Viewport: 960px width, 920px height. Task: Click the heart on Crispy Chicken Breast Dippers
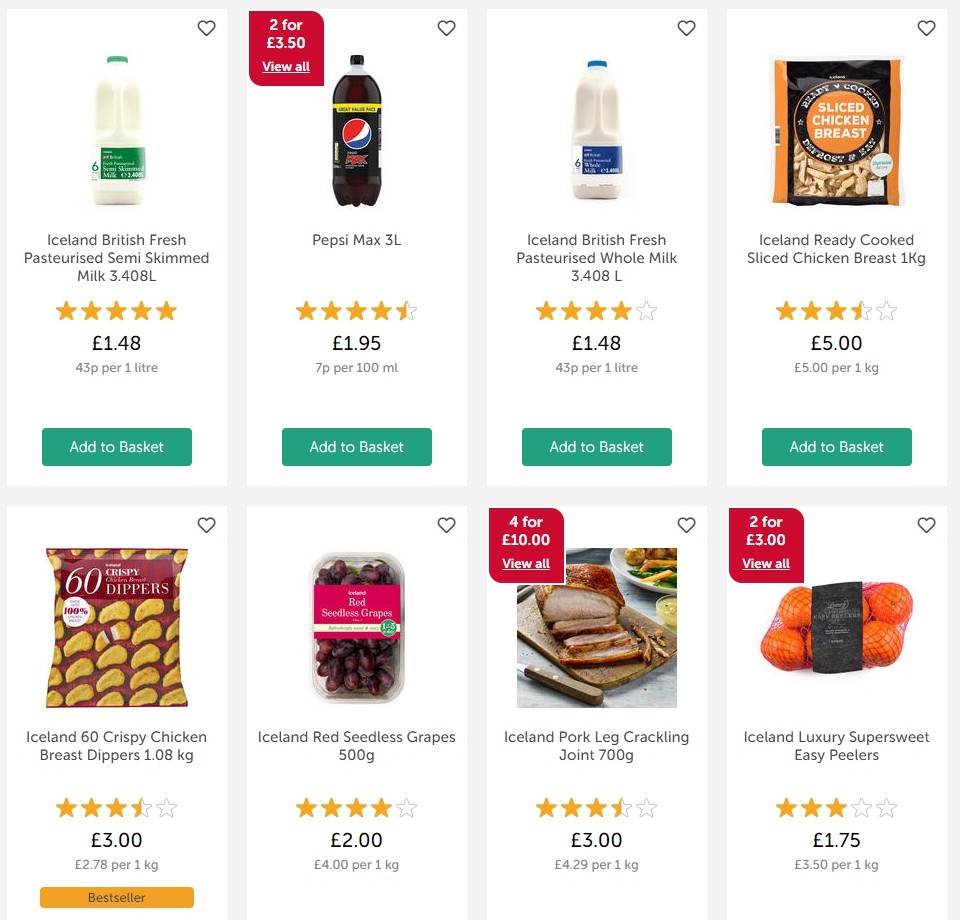(206, 524)
